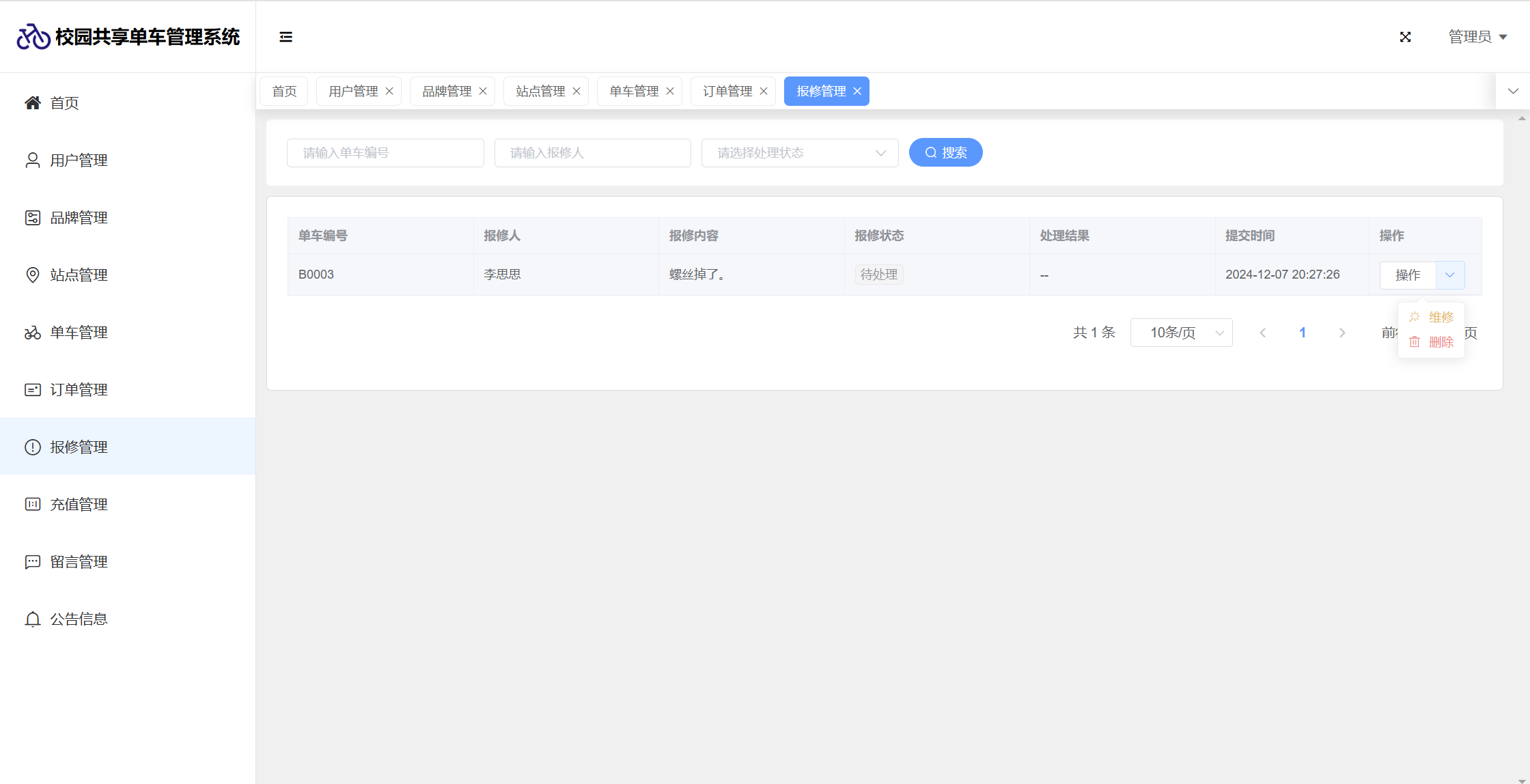The width and height of the screenshot is (1530, 784).
Task: Open 单车管理 via bicycle icon
Action: coord(32,333)
